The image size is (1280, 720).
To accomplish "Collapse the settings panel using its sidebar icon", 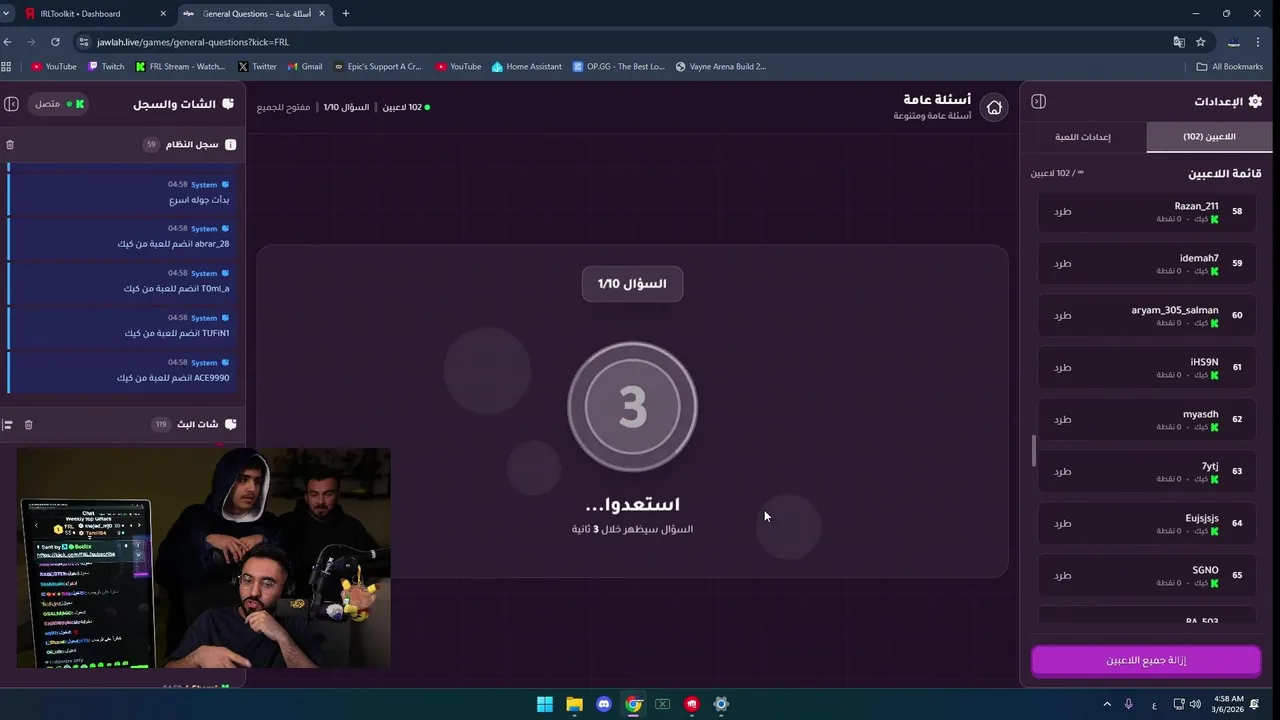I will pyautogui.click(x=1038, y=101).
